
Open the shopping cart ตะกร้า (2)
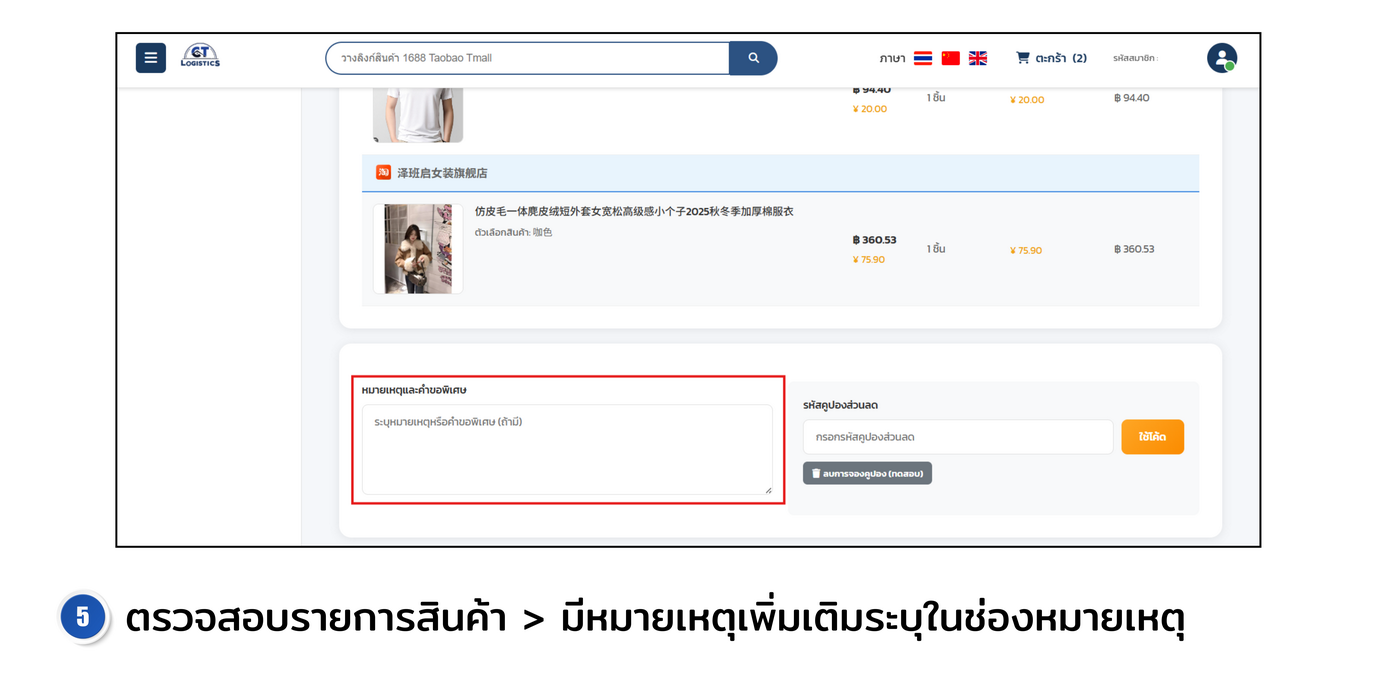coord(1051,58)
